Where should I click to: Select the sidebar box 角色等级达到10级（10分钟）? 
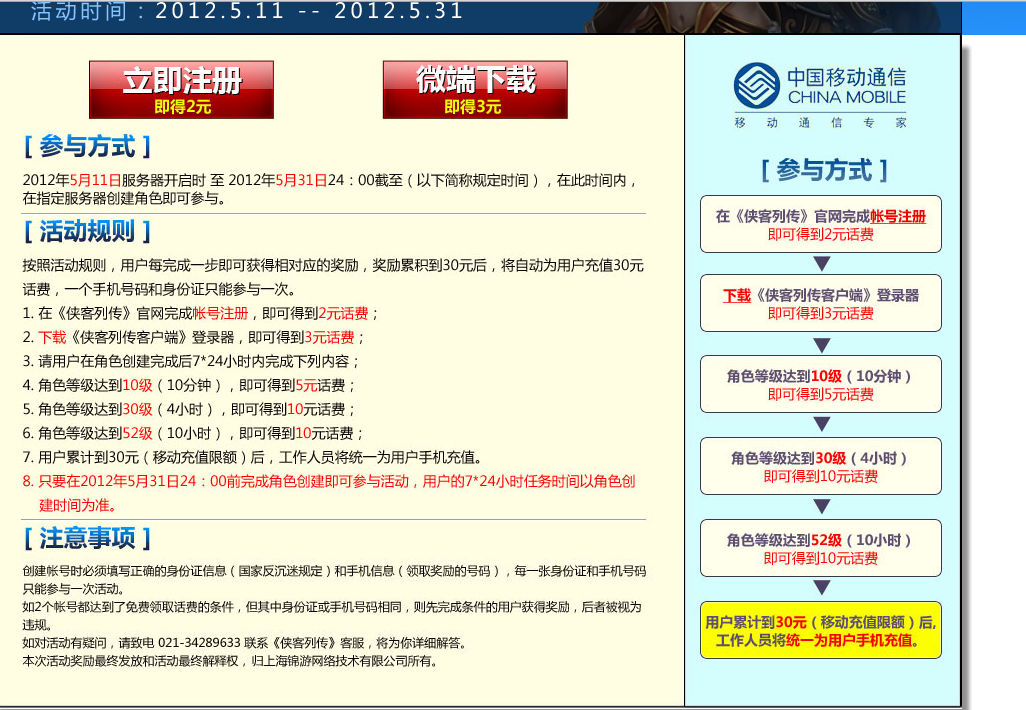pos(821,384)
